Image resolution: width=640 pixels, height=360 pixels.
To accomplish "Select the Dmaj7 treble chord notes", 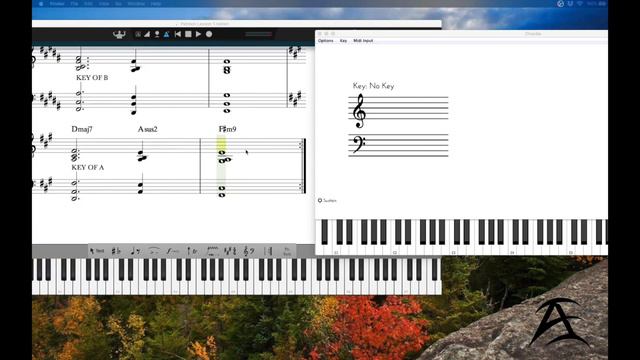I will pos(75,154).
